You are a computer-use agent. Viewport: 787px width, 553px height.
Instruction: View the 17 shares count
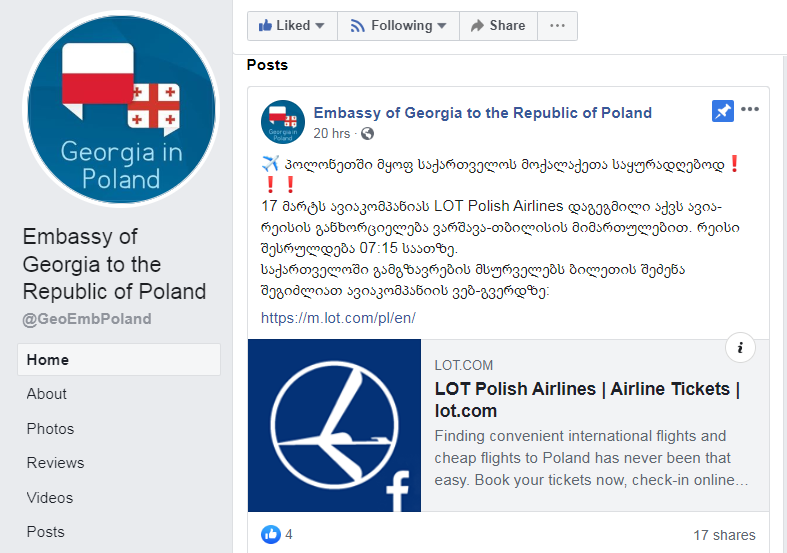[724, 535]
